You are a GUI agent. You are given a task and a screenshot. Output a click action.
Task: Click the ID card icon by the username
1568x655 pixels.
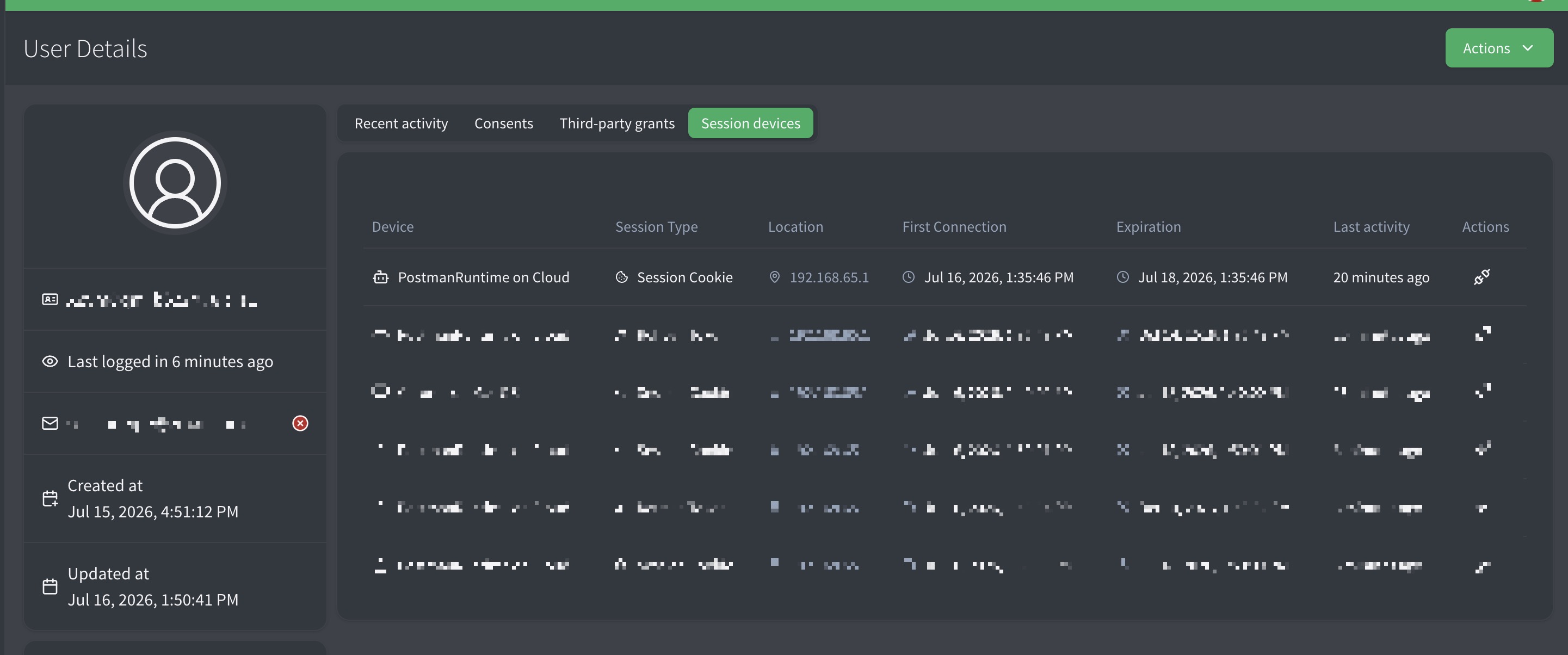click(x=50, y=300)
